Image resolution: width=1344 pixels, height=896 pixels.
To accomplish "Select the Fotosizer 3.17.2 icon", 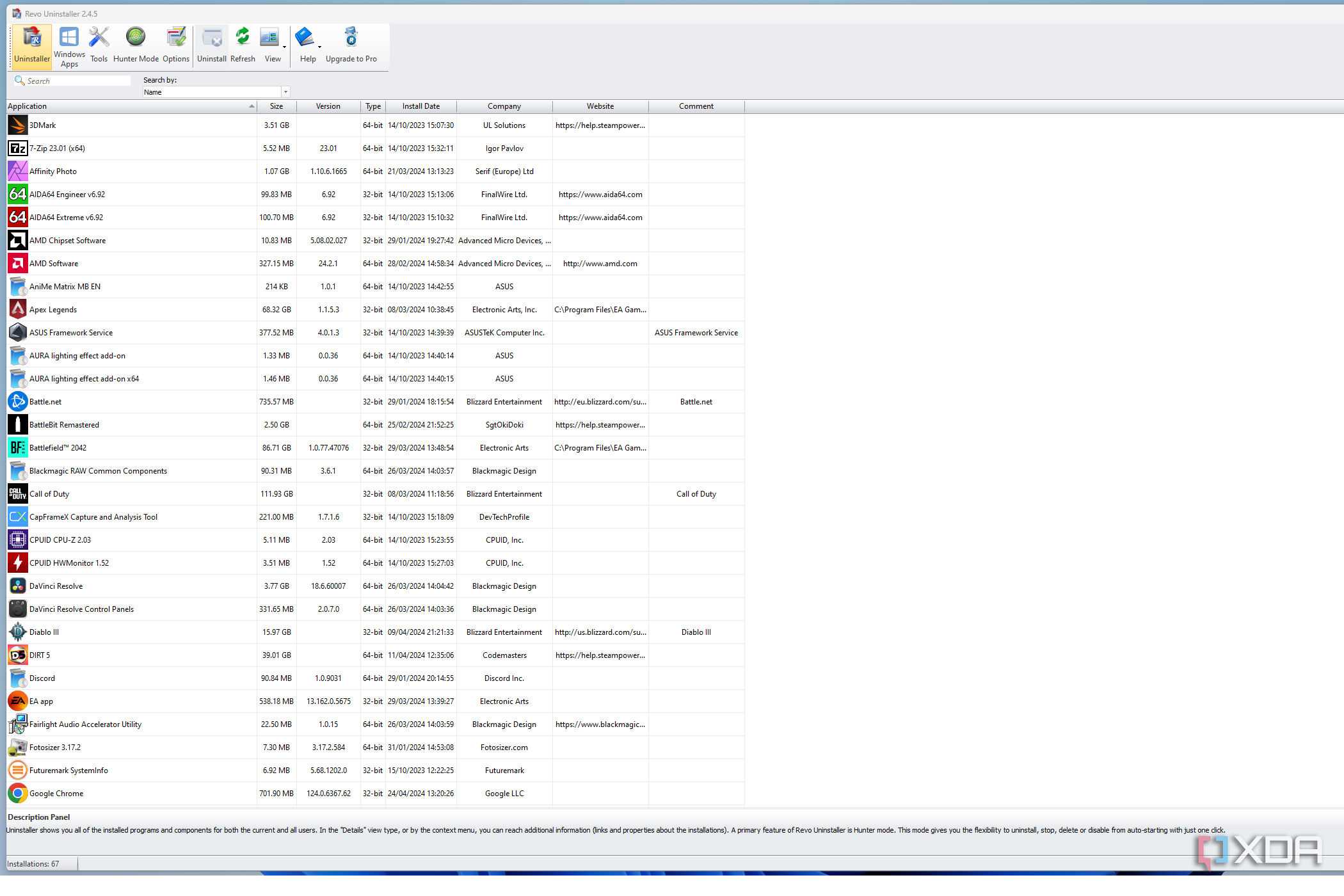I will point(18,748).
